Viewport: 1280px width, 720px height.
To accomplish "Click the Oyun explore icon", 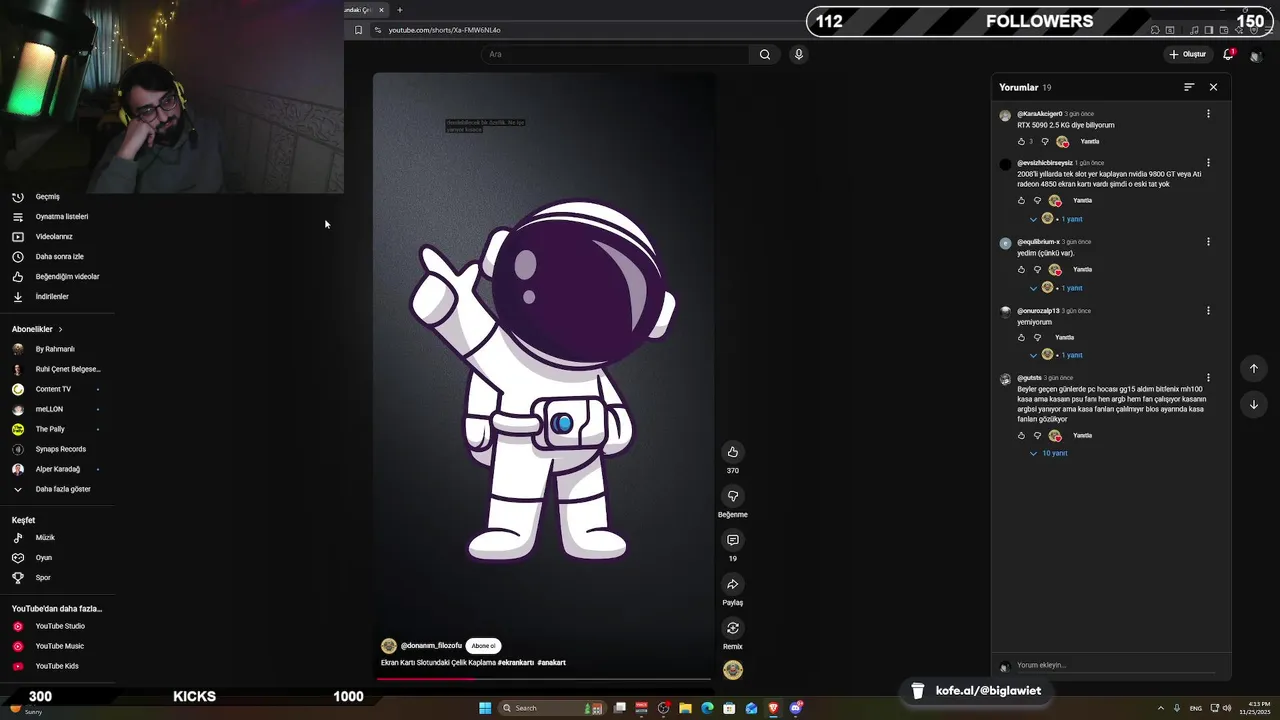I will 17,557.
